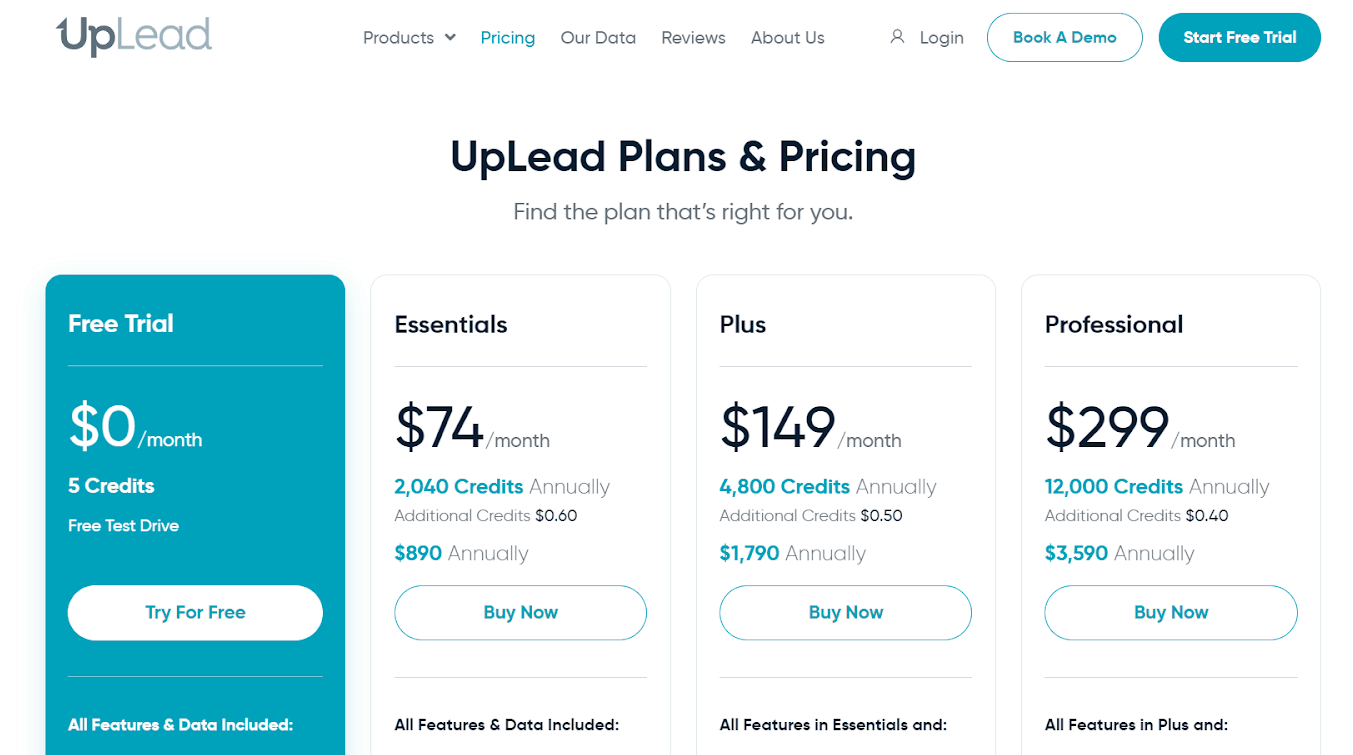Open the Our Data page

(598, 37)
